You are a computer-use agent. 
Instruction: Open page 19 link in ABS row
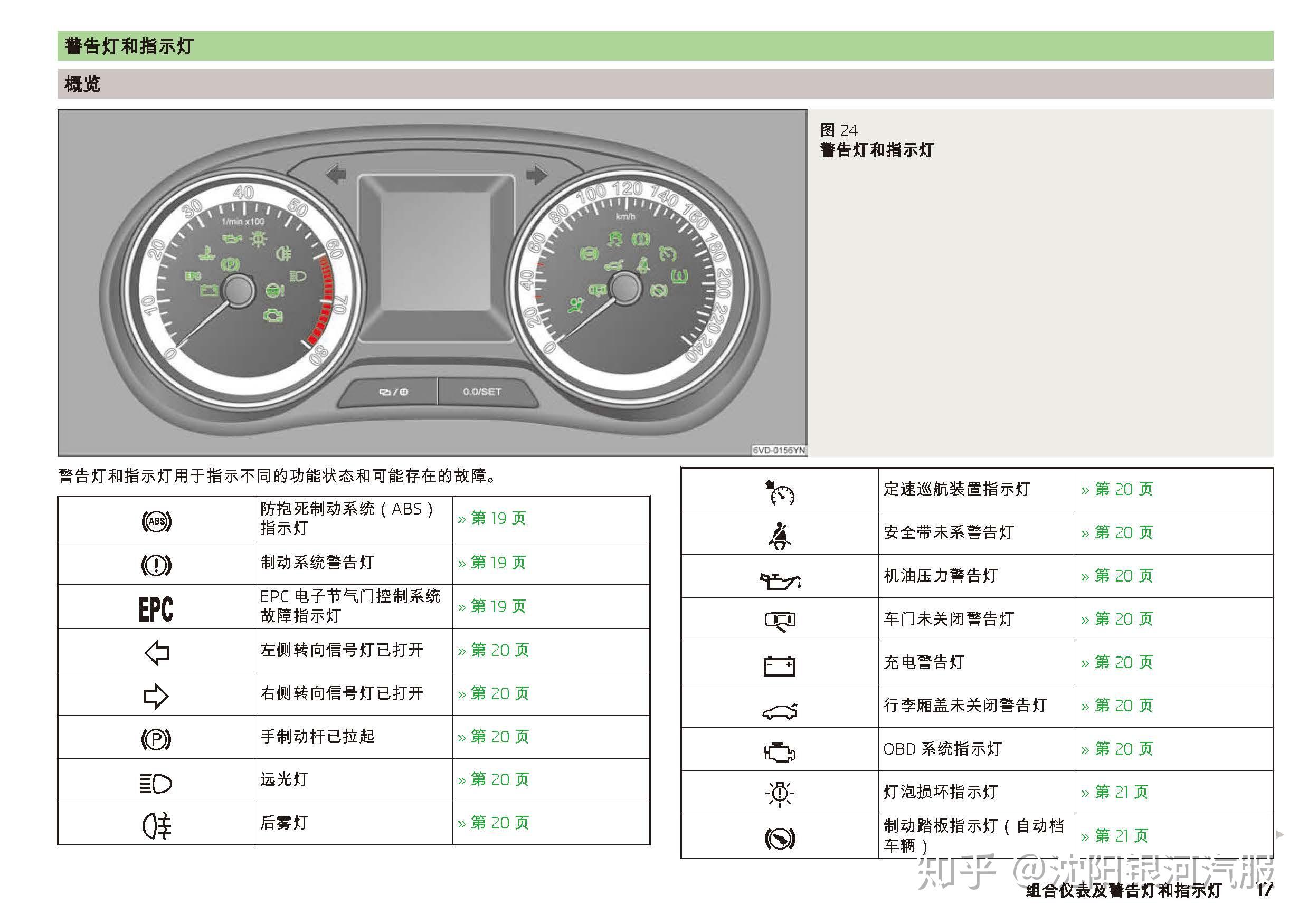(x=492, y=518)
